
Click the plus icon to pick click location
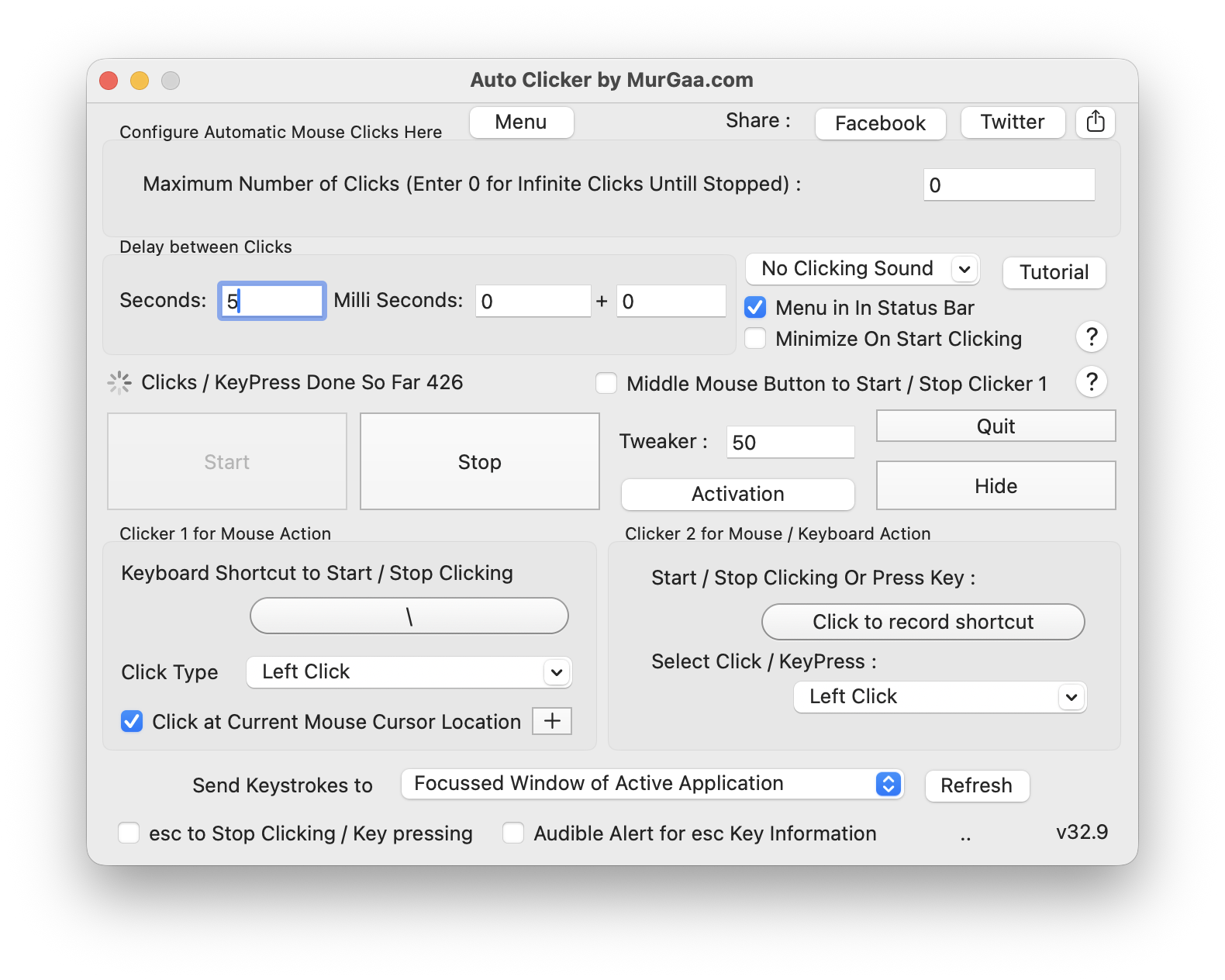click(552, 721)
